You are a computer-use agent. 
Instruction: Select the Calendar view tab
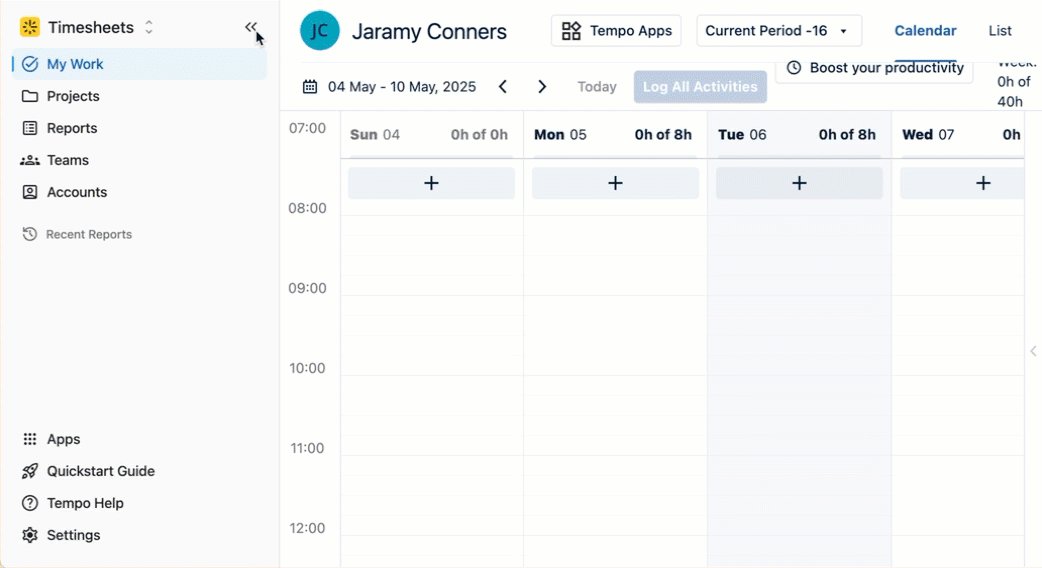(x=925, y=31)
